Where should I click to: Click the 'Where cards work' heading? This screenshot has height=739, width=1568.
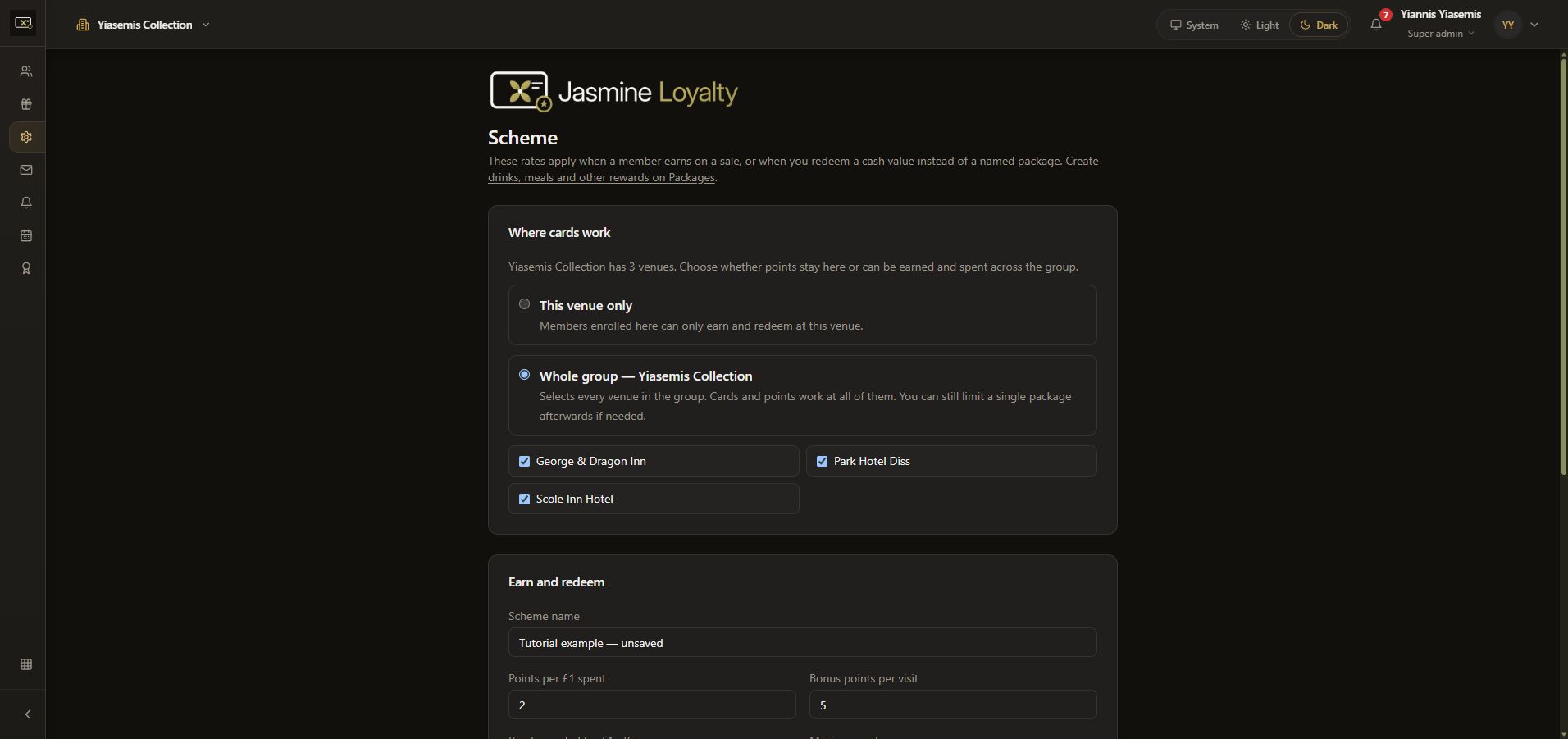[559, 232]
